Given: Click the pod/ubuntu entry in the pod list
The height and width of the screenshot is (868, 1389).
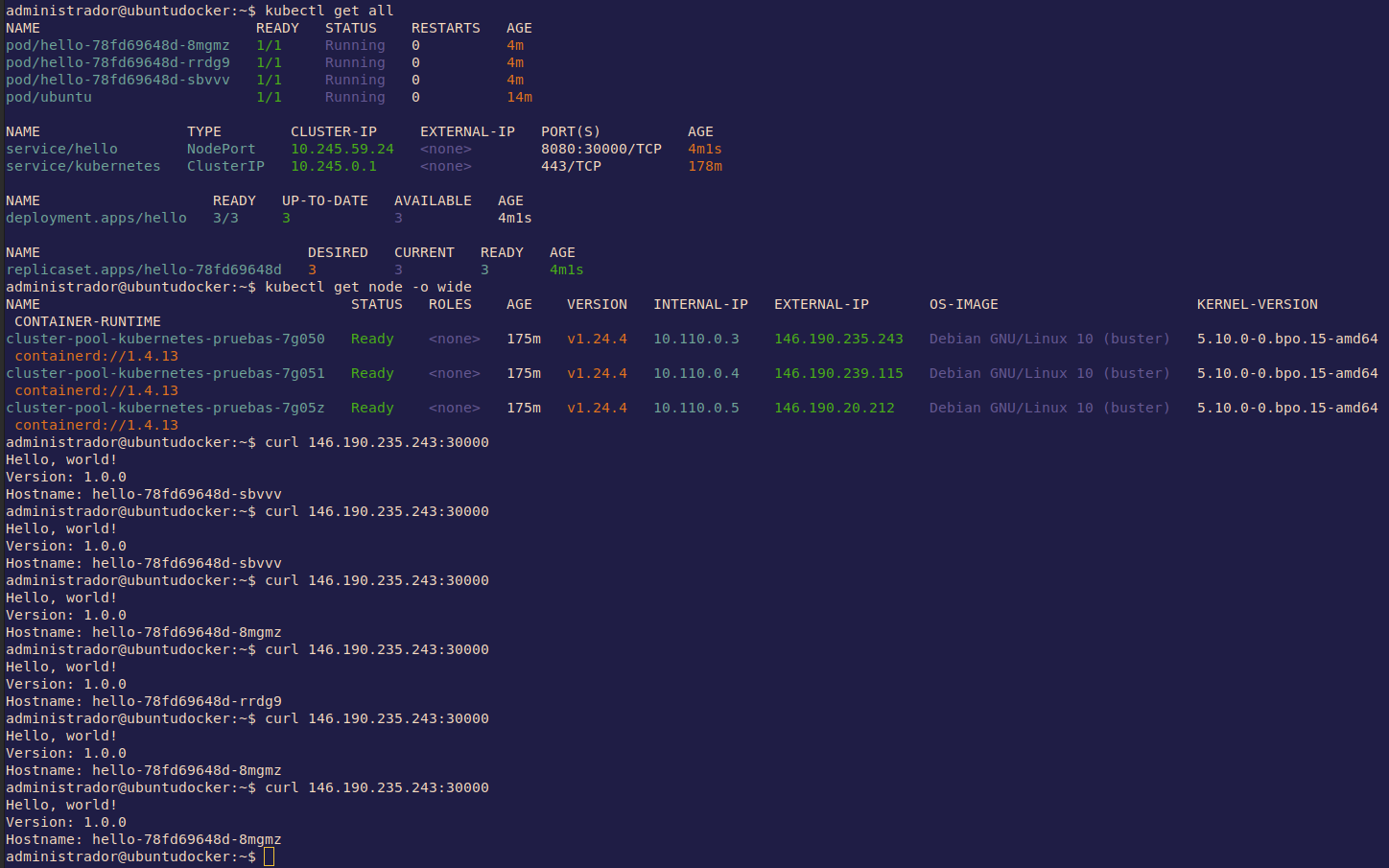Looking at the screenshot, I should (49, 97).
